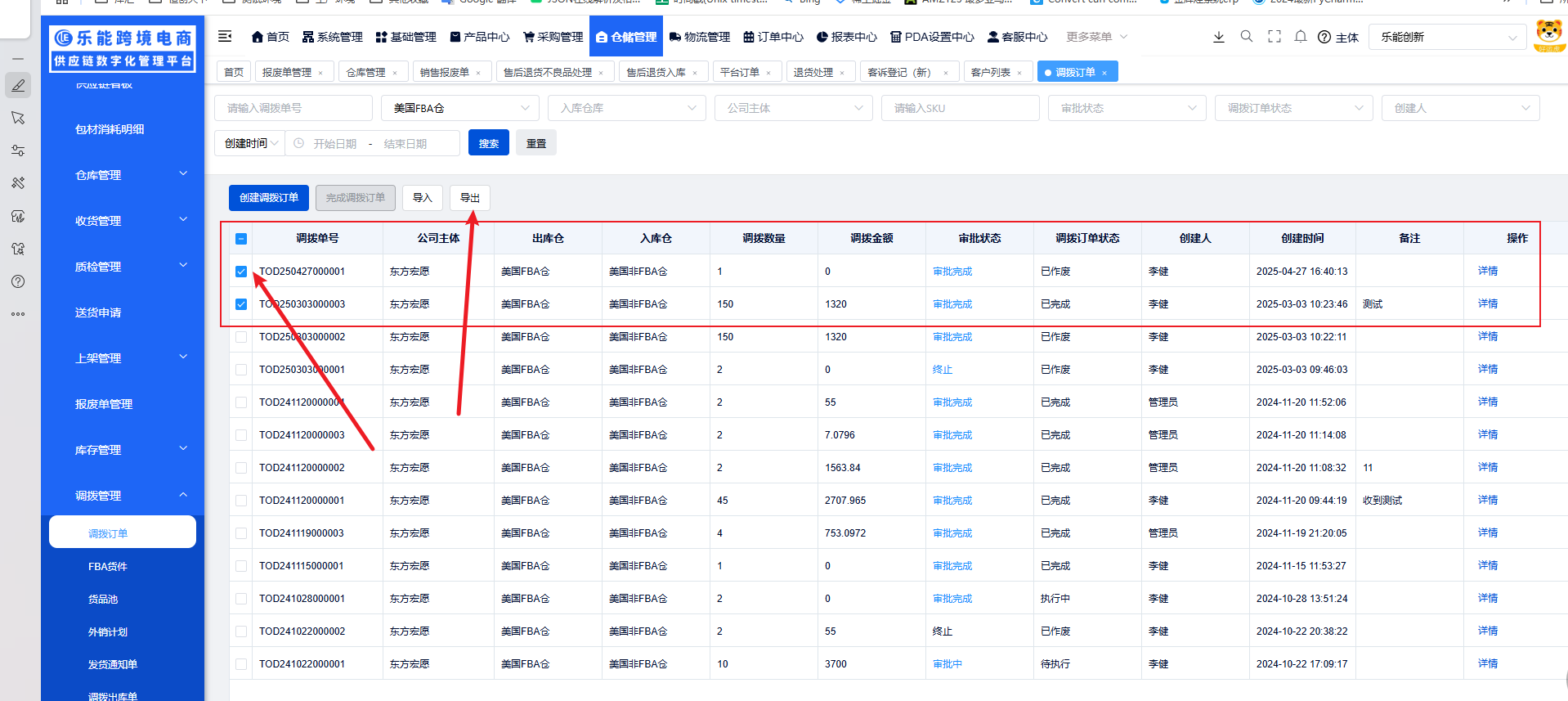Uncheck the TOD250427000001 row checkbox
Viewport: 1568px width, 701px height.
coord(241,272)
